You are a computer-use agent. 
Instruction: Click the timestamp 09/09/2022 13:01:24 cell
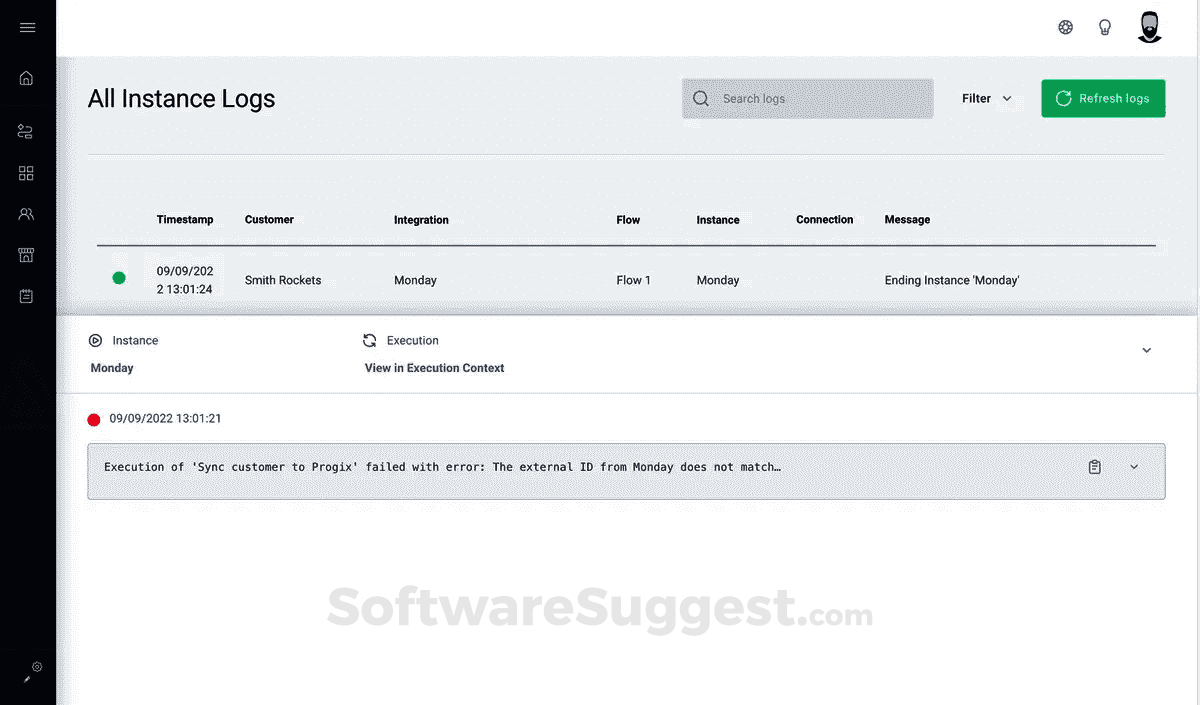(185, 280)
